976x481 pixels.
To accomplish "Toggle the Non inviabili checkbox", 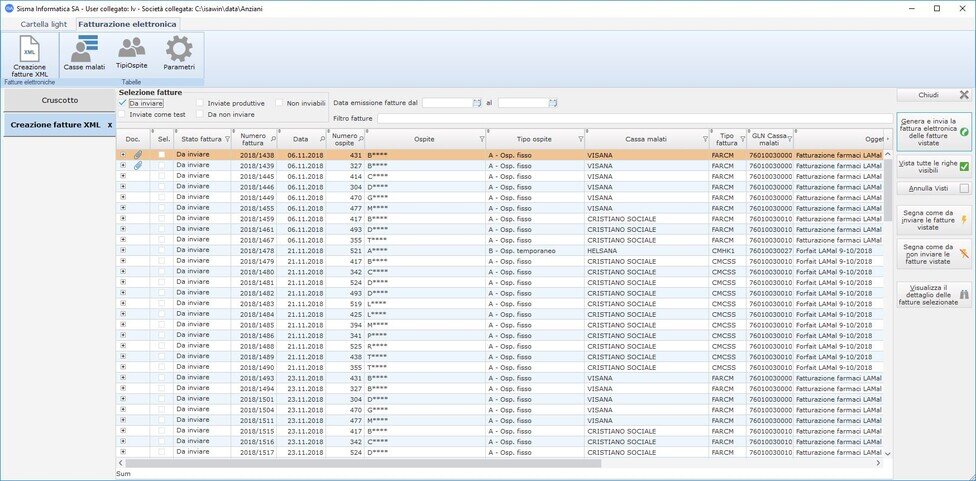I will point(280,103).
